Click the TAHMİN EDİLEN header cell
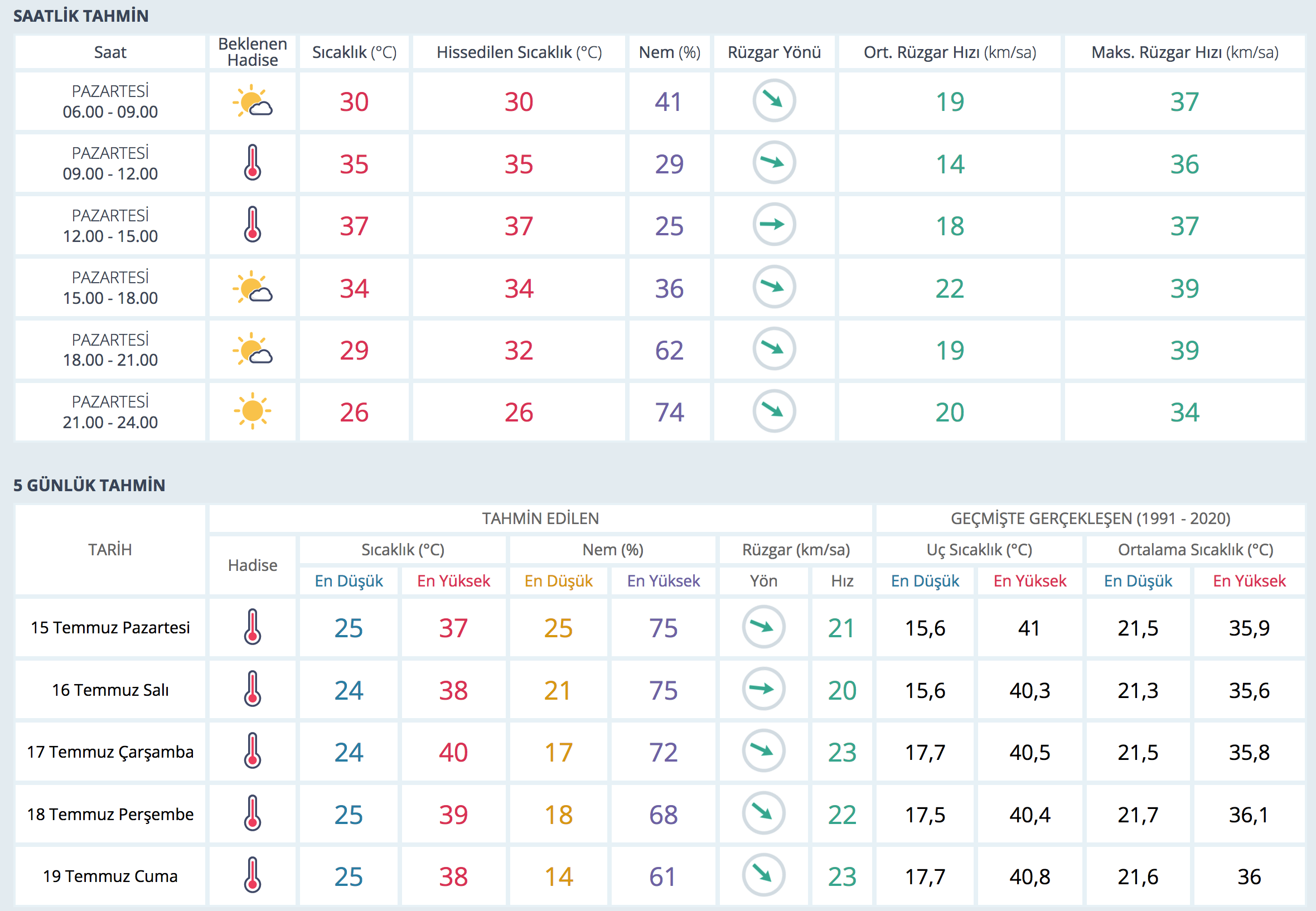 coord(540,519)
